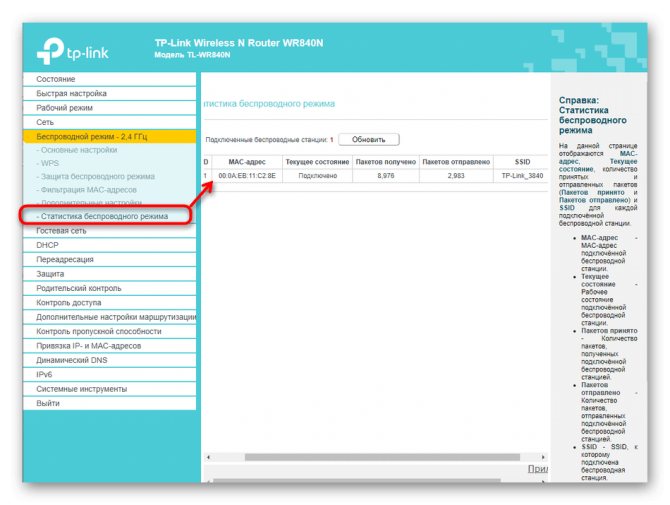670x505 pixels.
Task: Click Выйти to log out
Action: click(x=110, y=403)
